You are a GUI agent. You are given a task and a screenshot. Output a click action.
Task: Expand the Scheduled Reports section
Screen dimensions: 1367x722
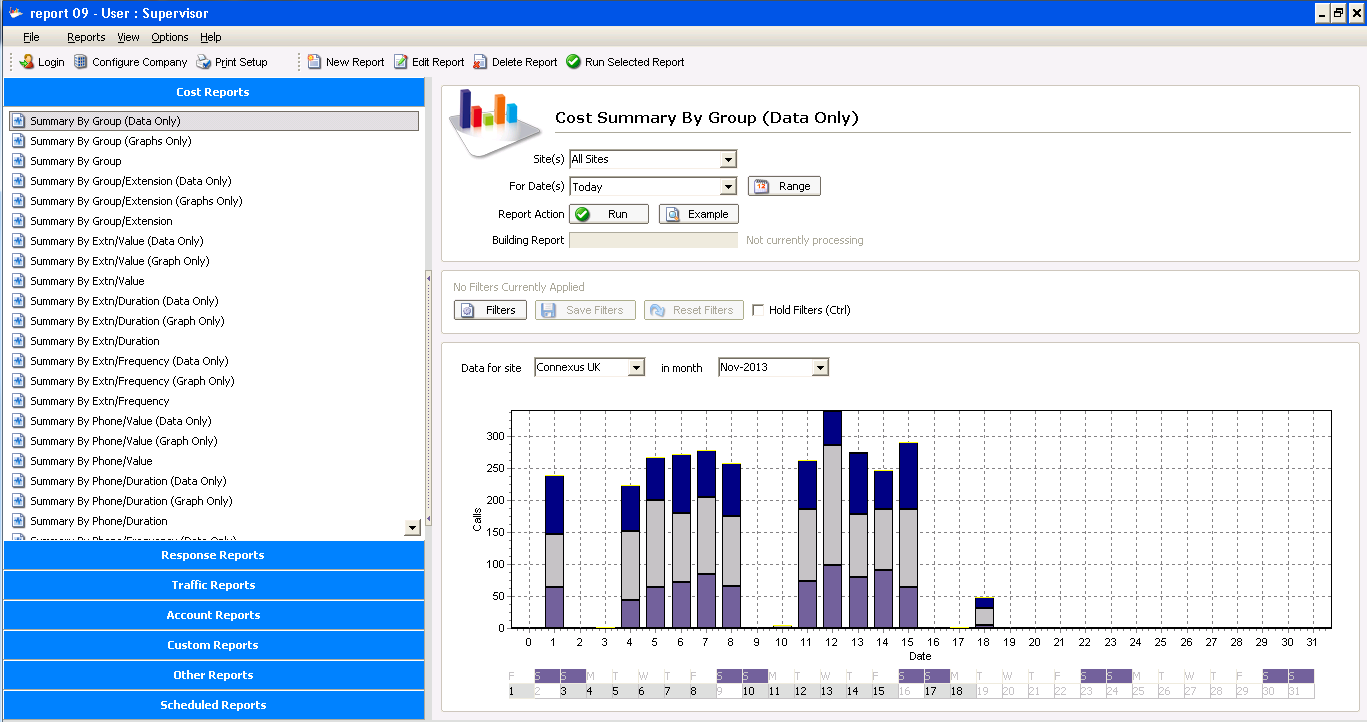[214, 705]
